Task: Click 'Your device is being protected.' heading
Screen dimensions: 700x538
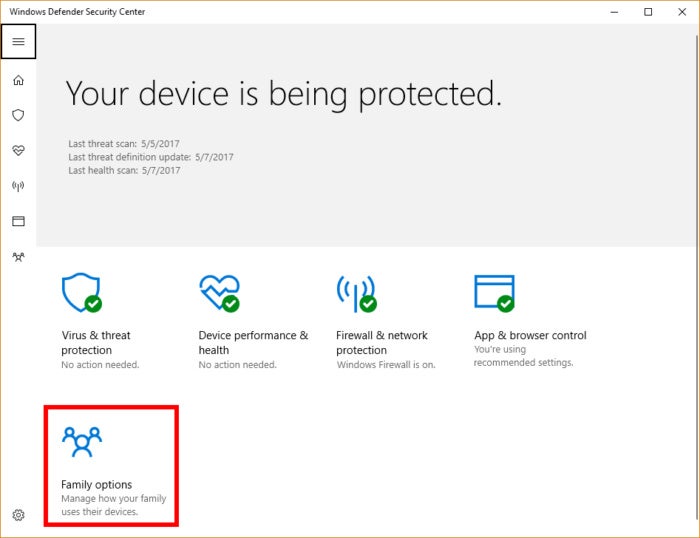Action: click(x=284, y=94)
